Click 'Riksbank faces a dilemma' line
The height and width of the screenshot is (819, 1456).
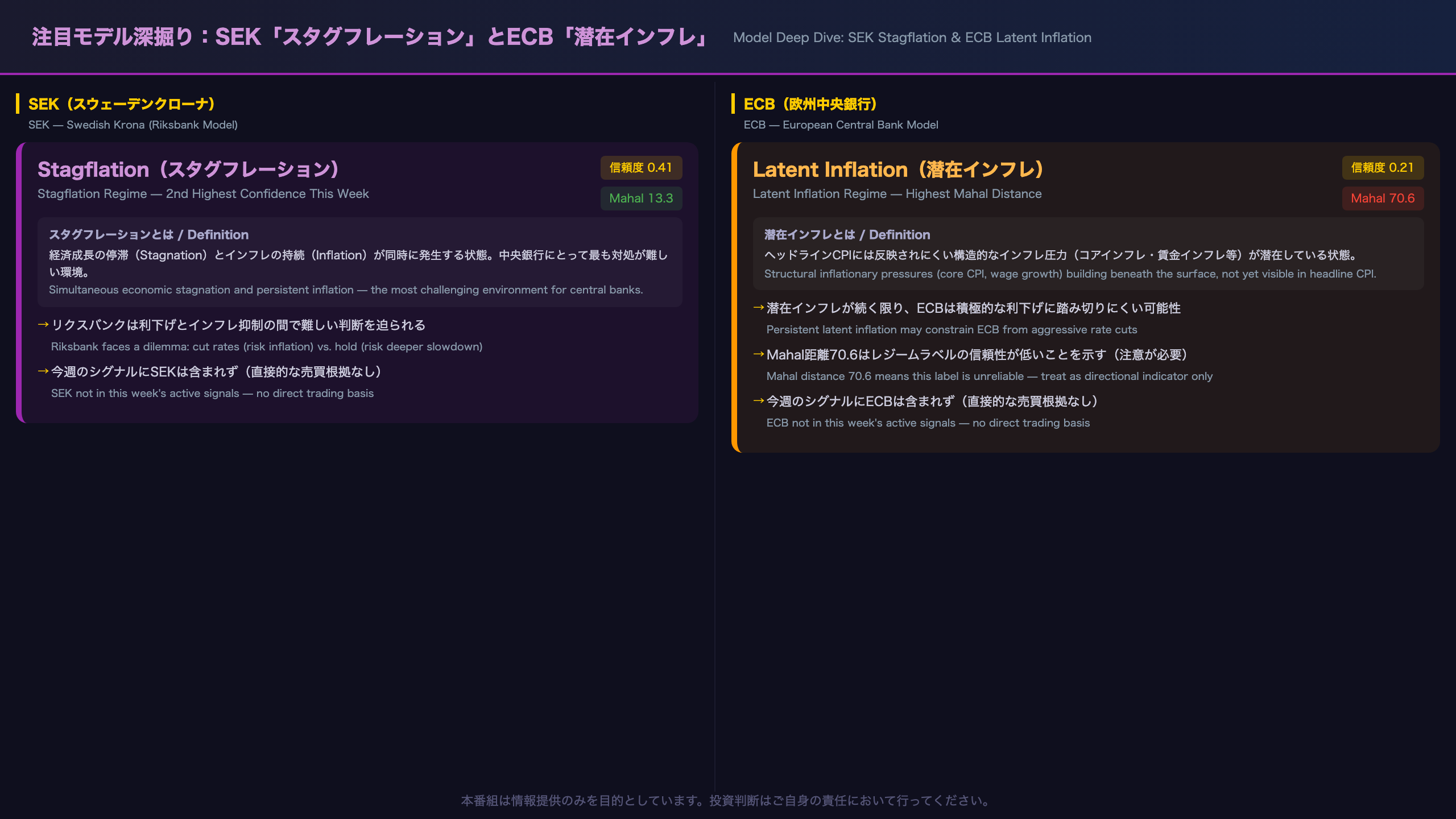click(x=267, y=347)
